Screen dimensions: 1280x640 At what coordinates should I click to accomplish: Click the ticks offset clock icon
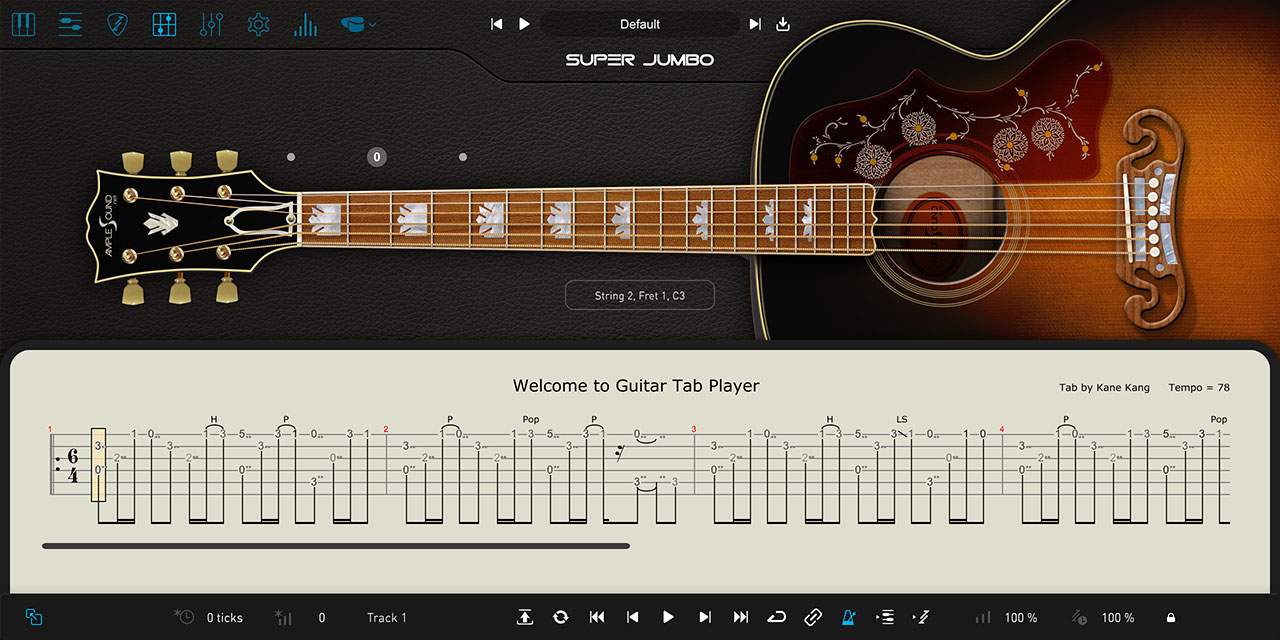tap(184, 617)
